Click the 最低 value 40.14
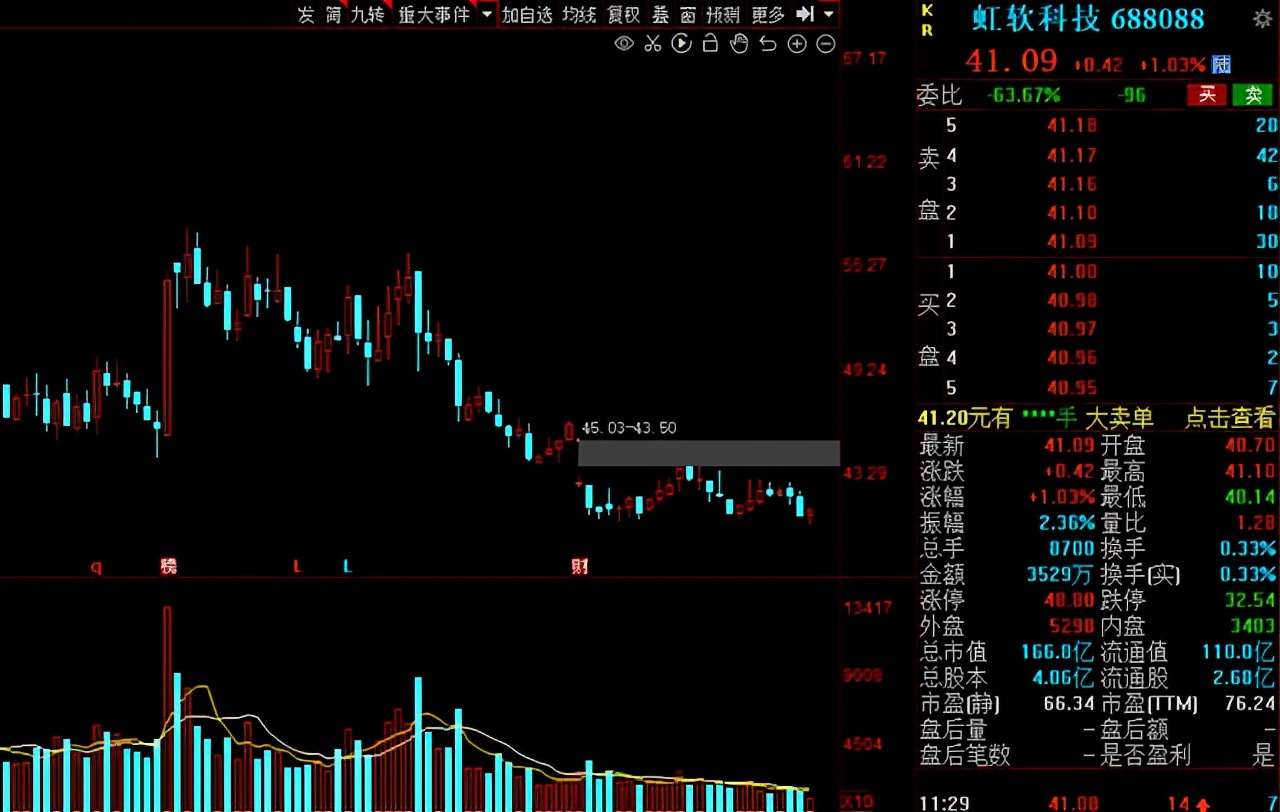 coord(1249,497)
